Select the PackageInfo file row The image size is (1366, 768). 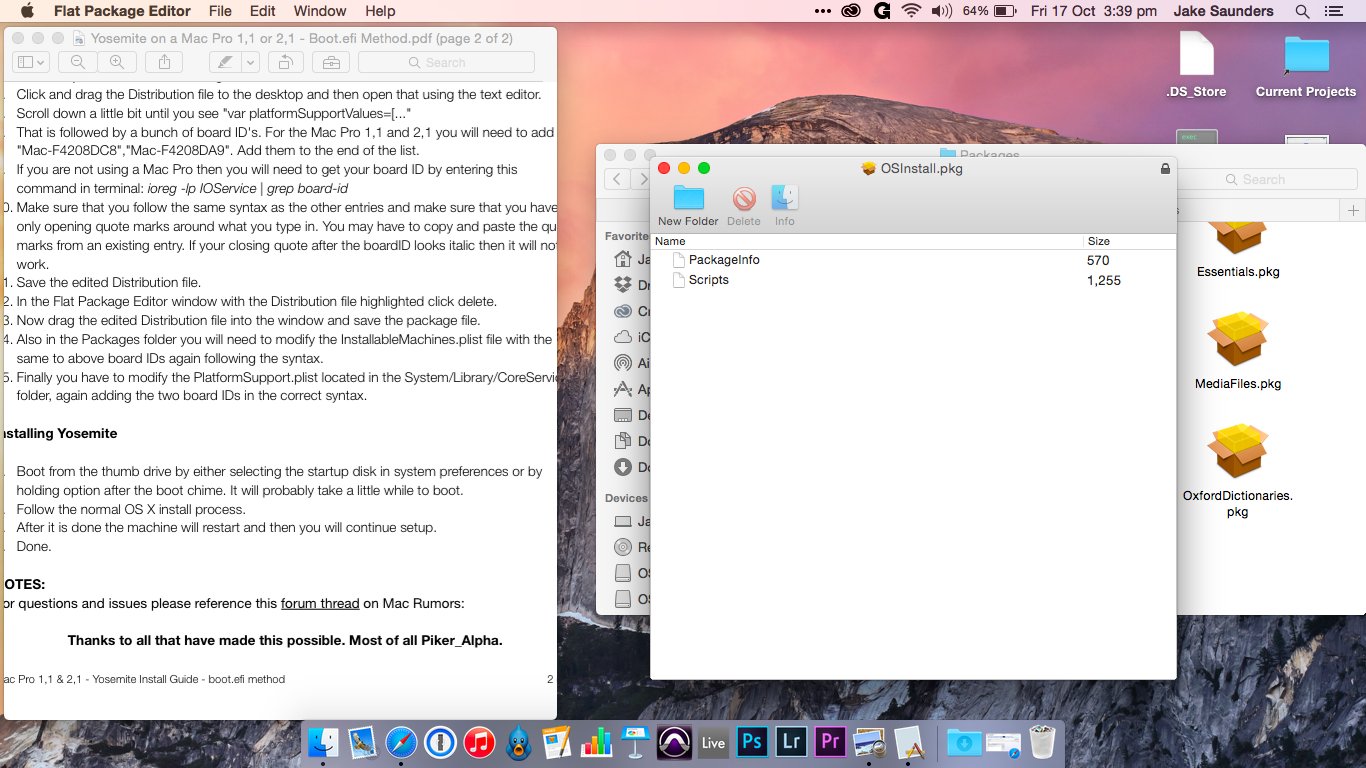913,260
